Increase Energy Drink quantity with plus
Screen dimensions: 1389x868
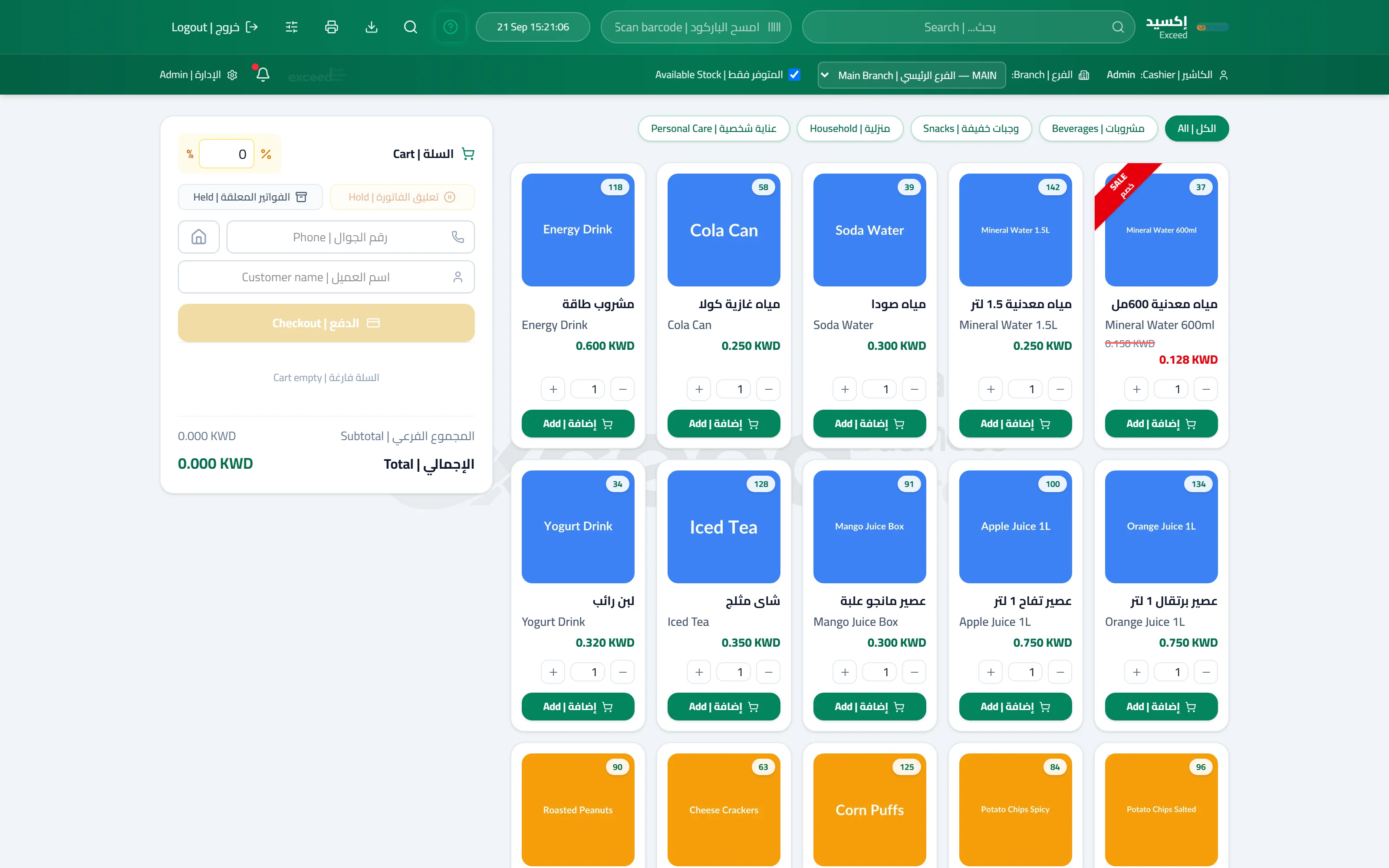point(553,389)
